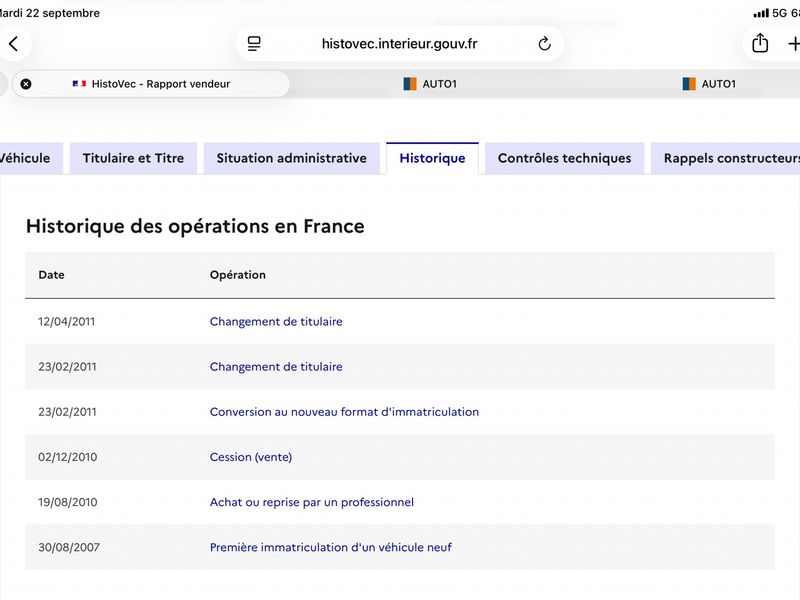Image resolution: width=800 pixels, height=600 pixels.
Task: Open the reader view icon in address bar
Action: (254, 44)
